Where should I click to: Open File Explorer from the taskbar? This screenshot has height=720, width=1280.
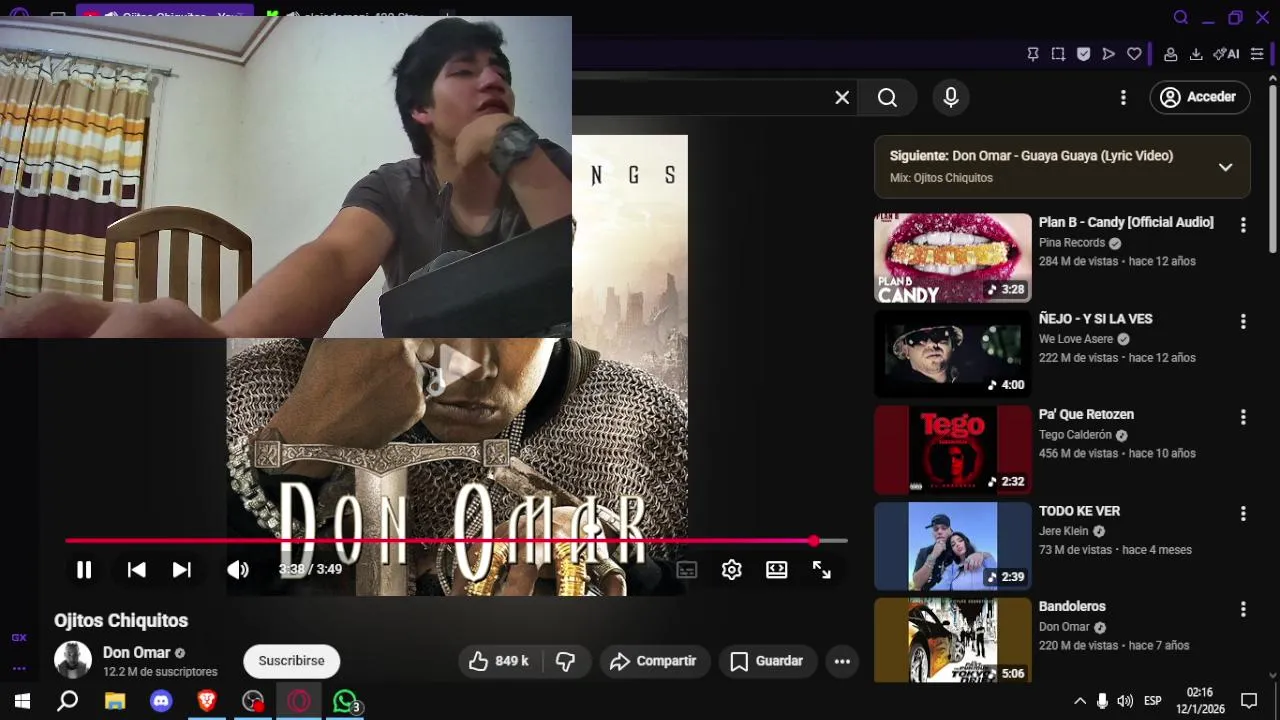115,701
